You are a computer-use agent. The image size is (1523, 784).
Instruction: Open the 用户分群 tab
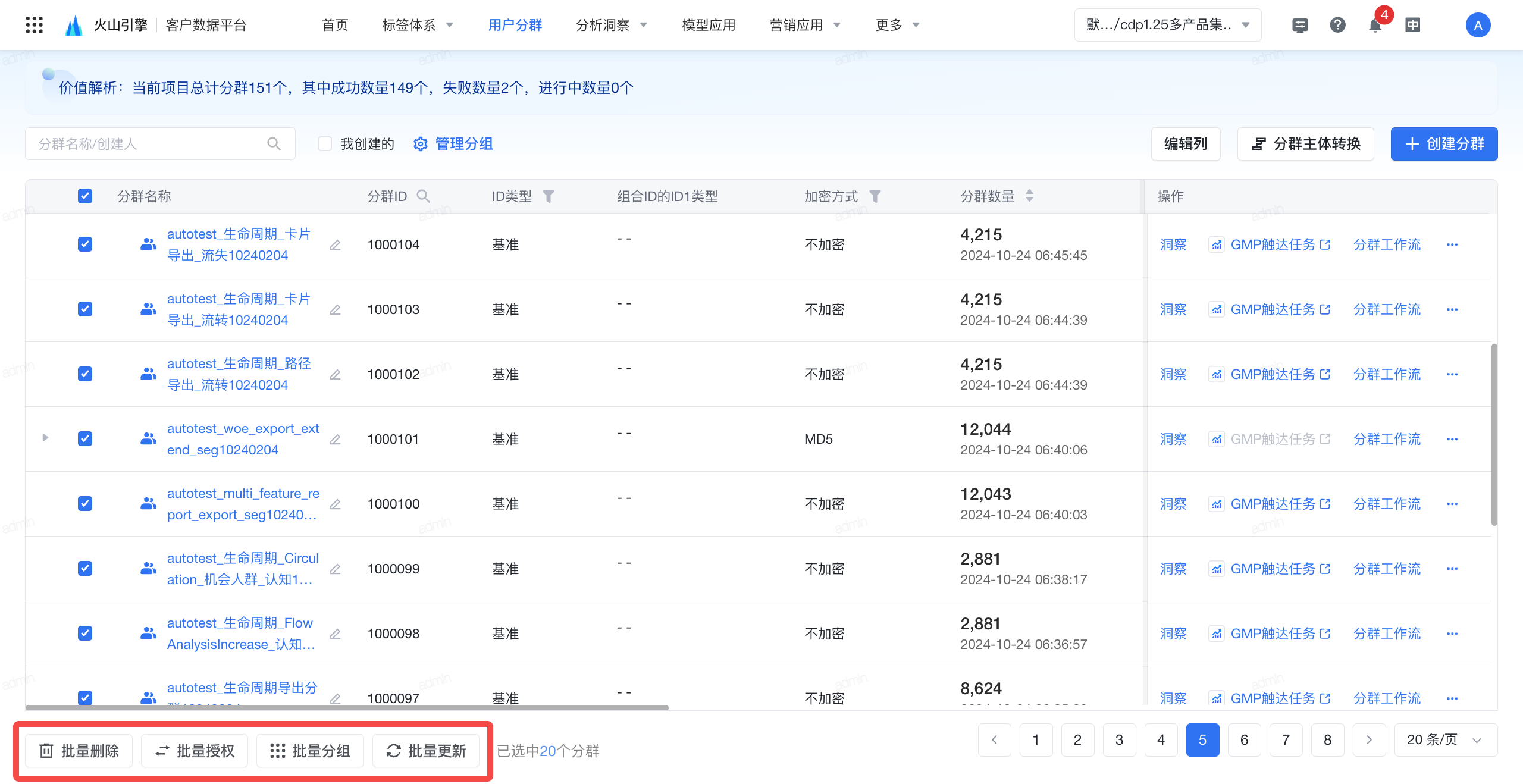[x=515, y=25]
